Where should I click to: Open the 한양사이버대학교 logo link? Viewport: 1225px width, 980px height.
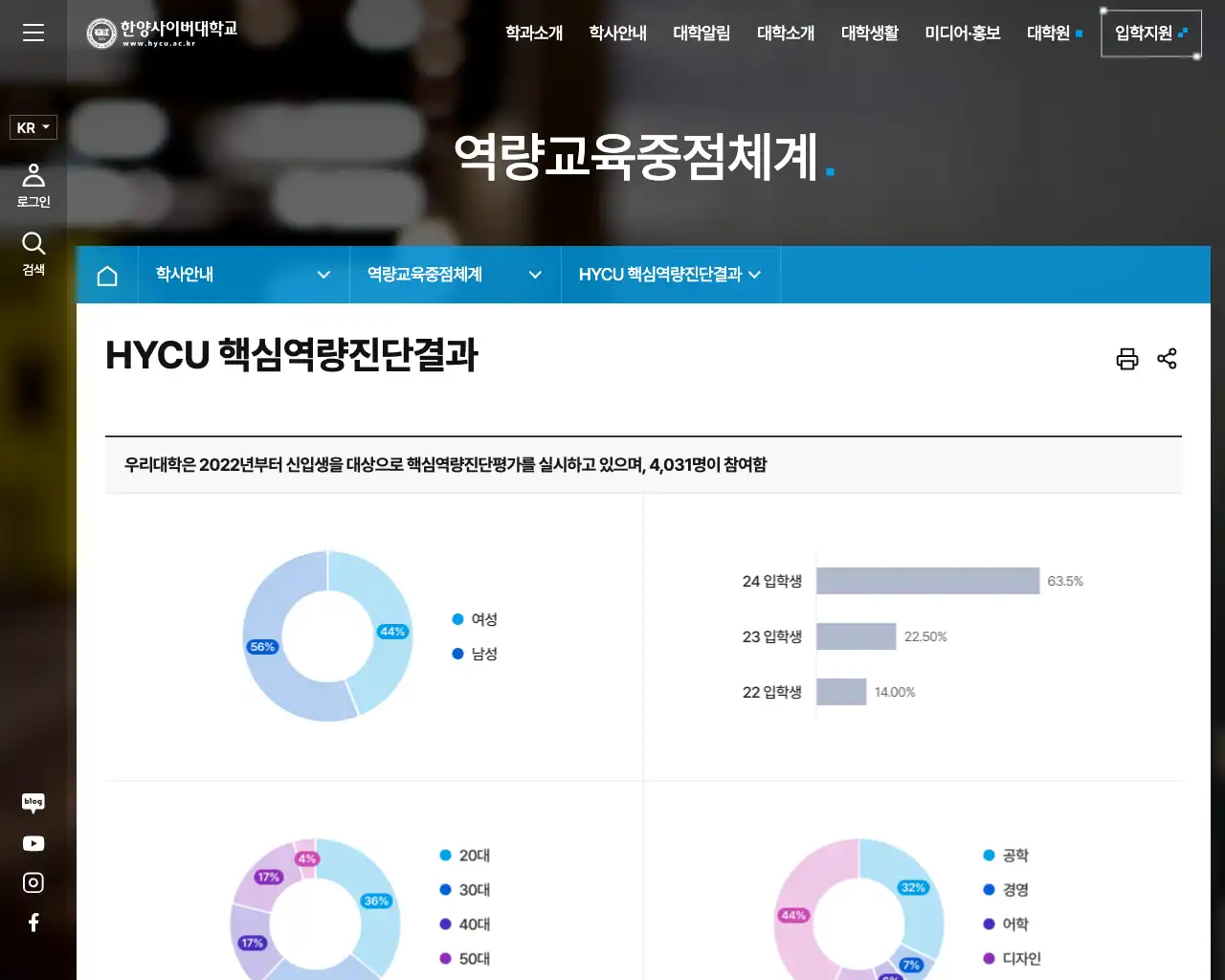click(161, 32)
